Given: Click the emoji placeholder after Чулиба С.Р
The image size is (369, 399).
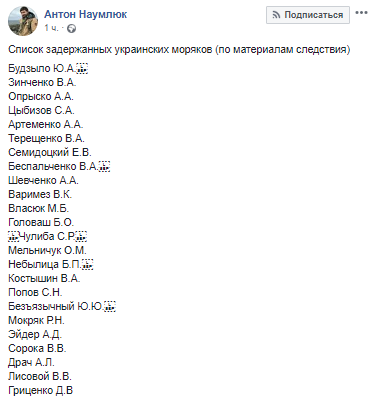Looking at the screenshot, I should [x=81, y=237].
